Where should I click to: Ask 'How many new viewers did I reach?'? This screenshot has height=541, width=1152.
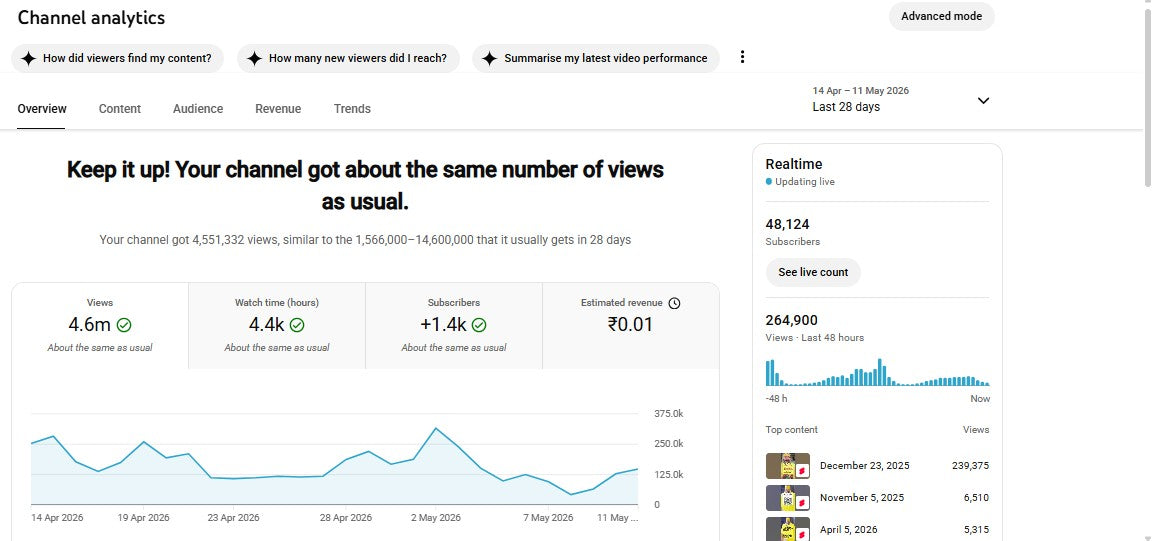pos(348,59)
